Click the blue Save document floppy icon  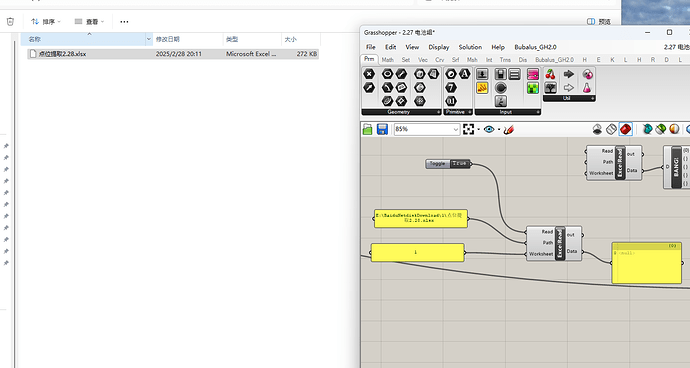382,129
